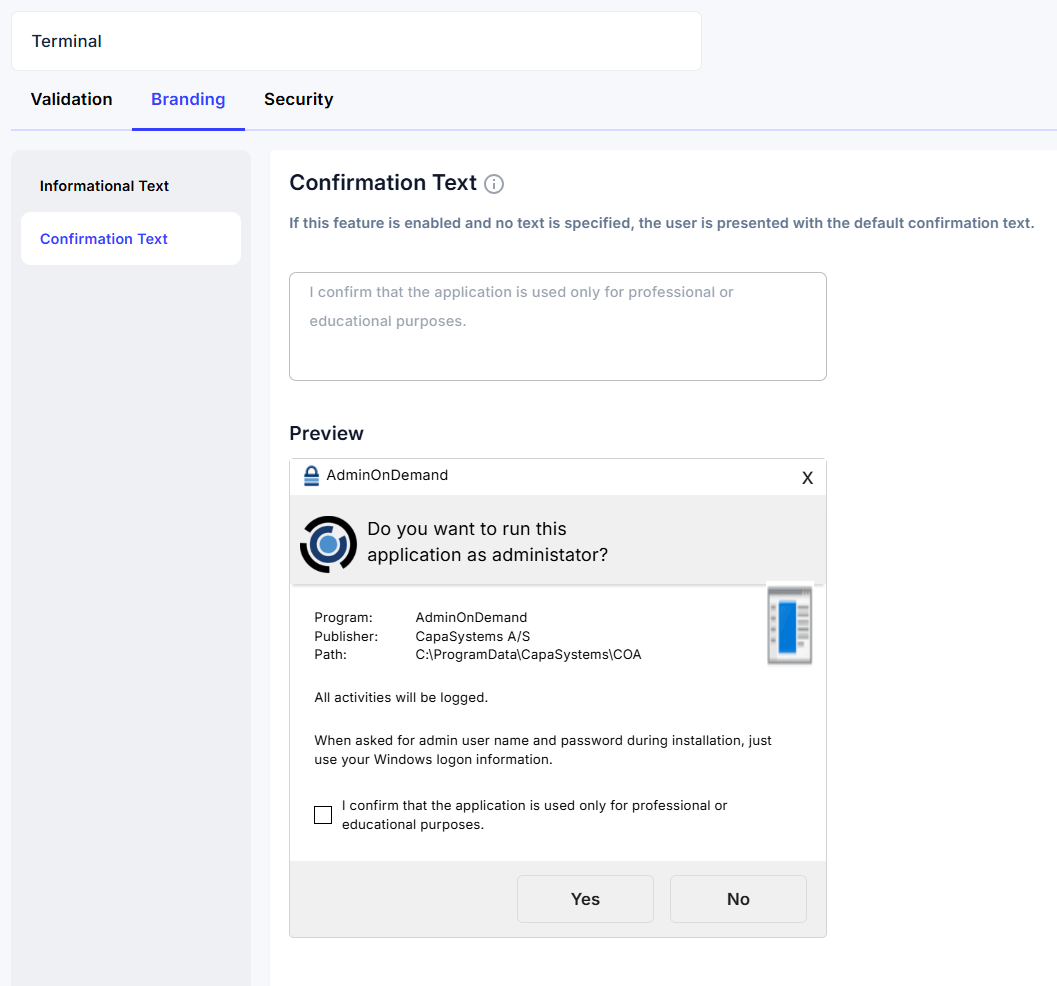Switch to the Validation tab
The image size is (1057, 986).
(71, 99)
